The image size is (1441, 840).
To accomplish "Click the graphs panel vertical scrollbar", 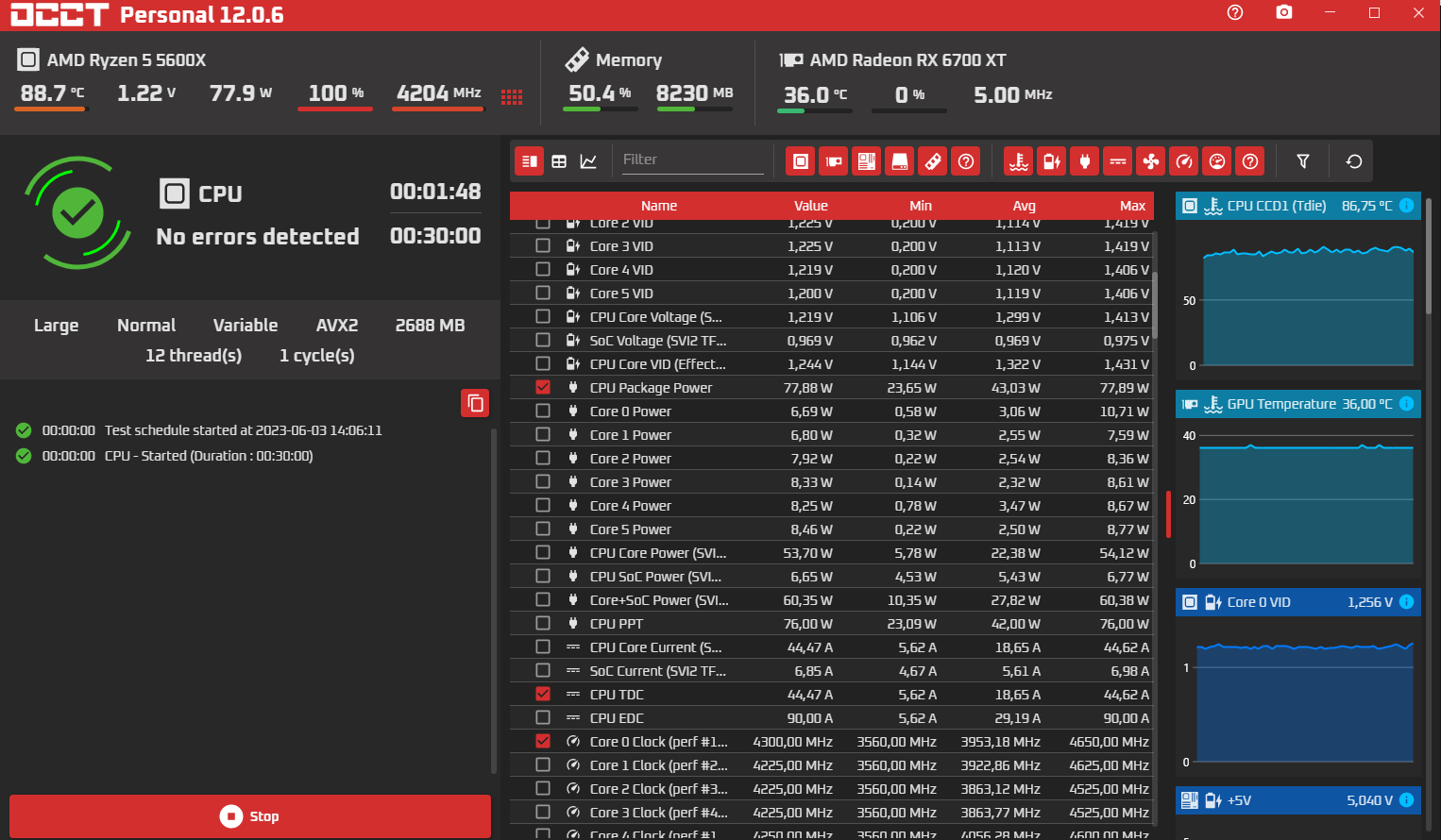I will point(1428,255).
